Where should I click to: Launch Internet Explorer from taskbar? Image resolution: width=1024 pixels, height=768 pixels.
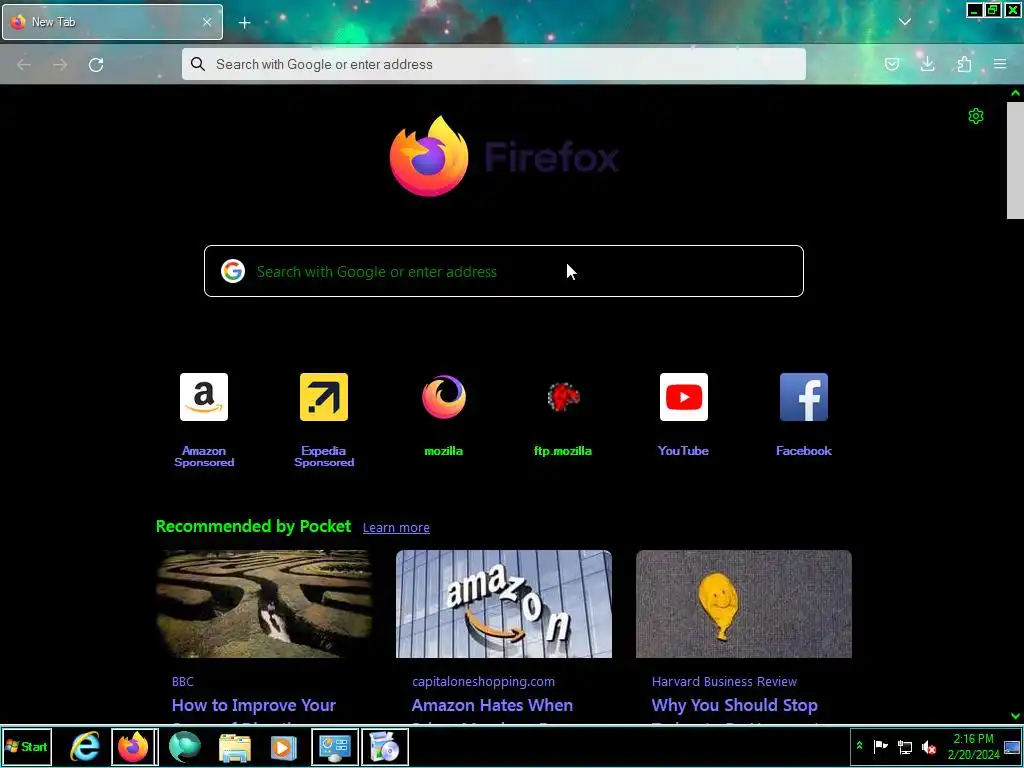click(85, 746)
